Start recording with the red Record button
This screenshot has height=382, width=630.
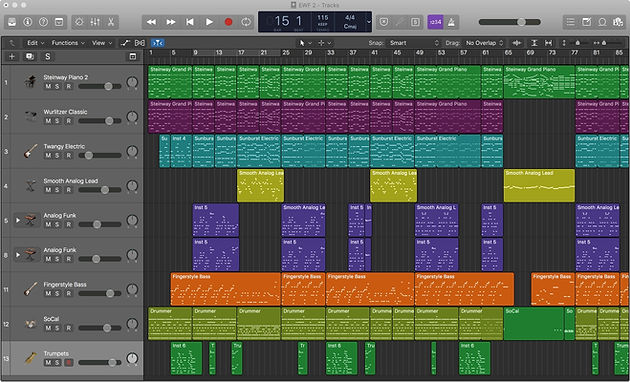228,22
